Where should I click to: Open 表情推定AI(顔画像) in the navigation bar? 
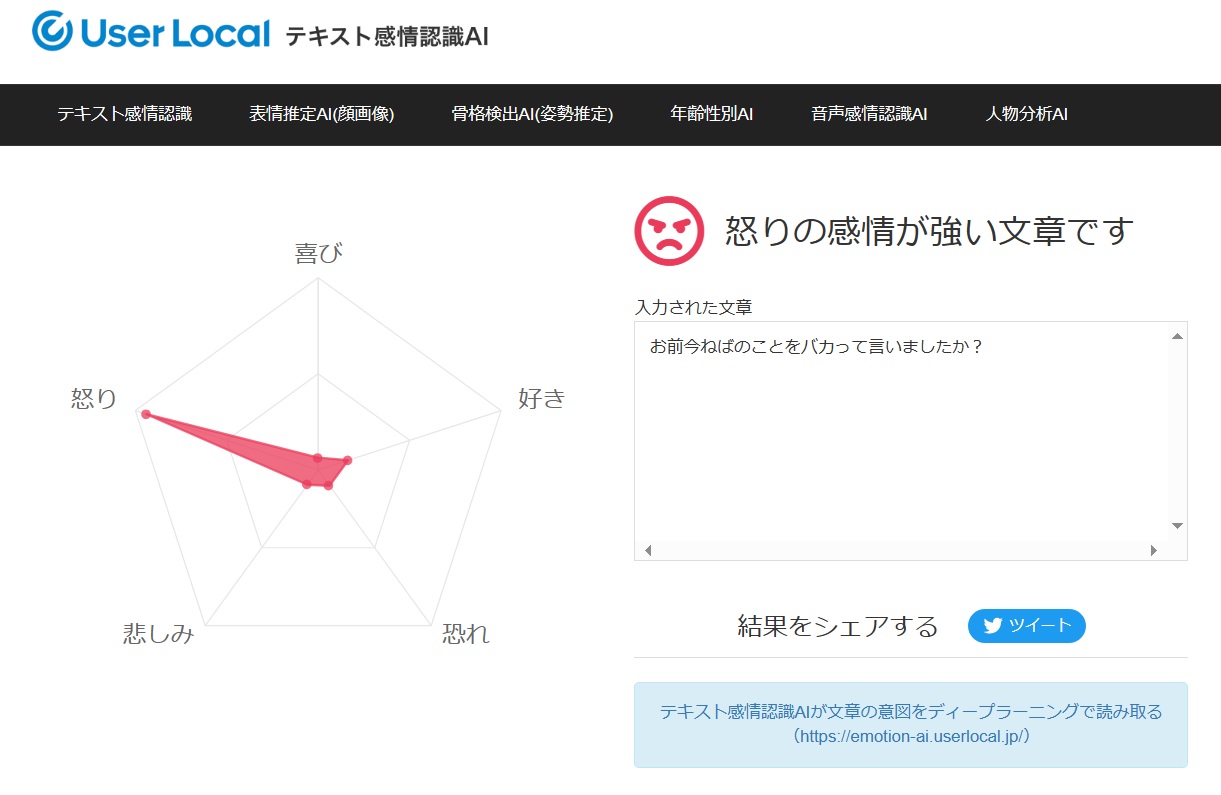[321, 114]
